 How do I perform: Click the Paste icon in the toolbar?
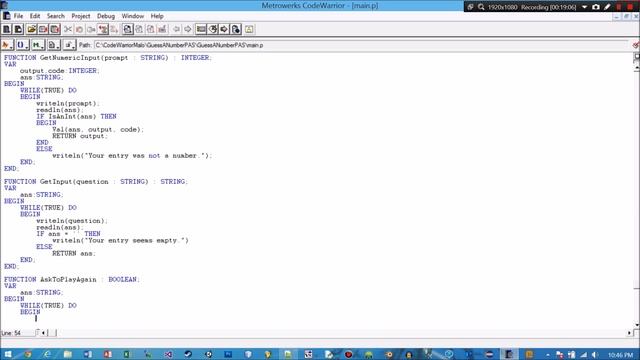click(91, 29)
